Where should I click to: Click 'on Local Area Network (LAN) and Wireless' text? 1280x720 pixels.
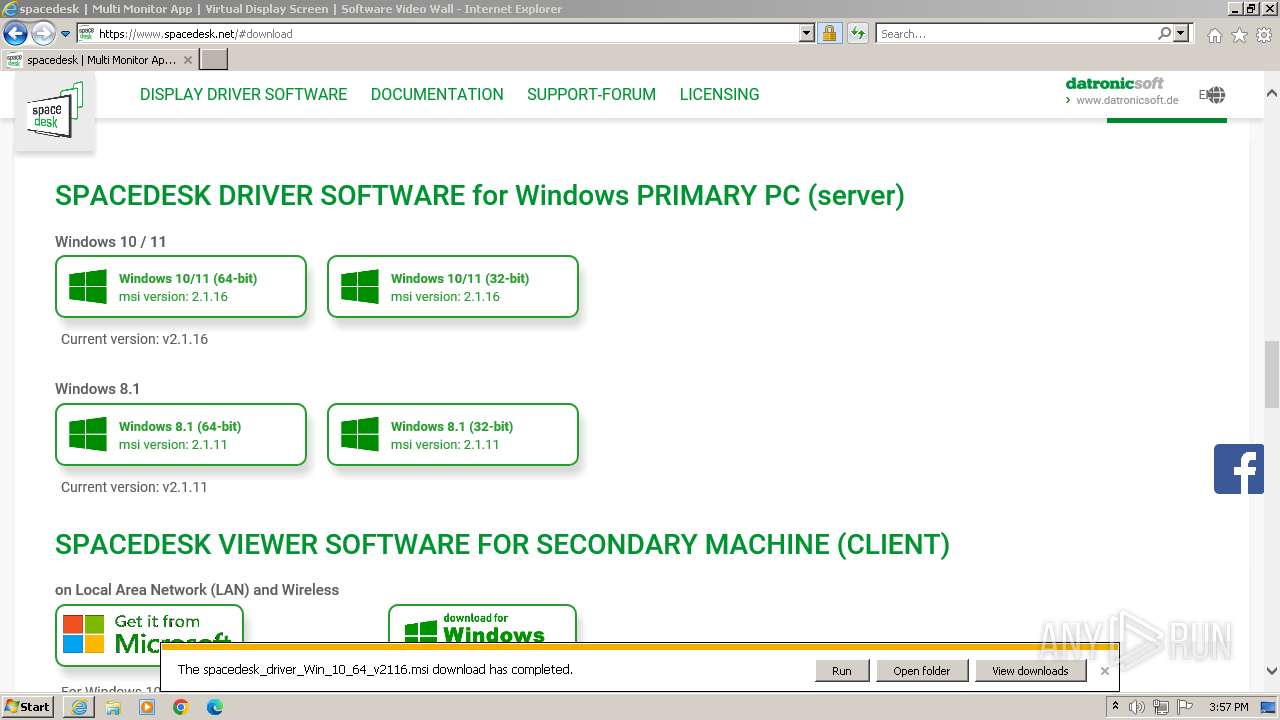[197, 590]
